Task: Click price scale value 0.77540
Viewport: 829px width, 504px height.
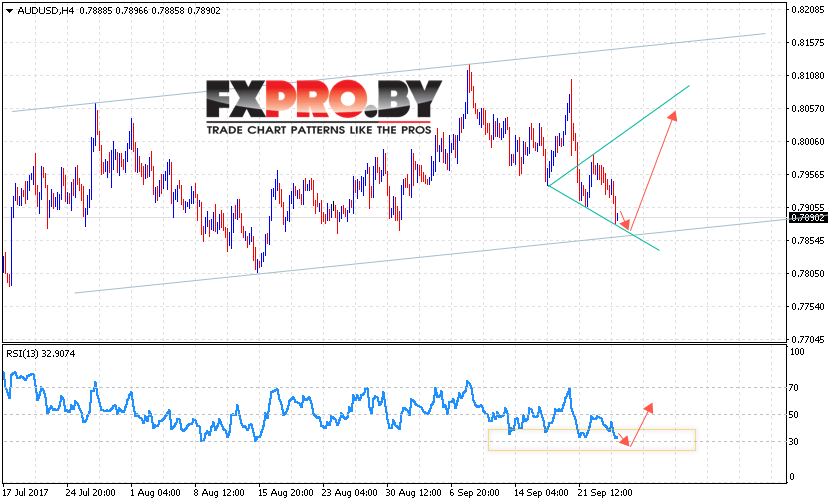Action: pos(807,307)
